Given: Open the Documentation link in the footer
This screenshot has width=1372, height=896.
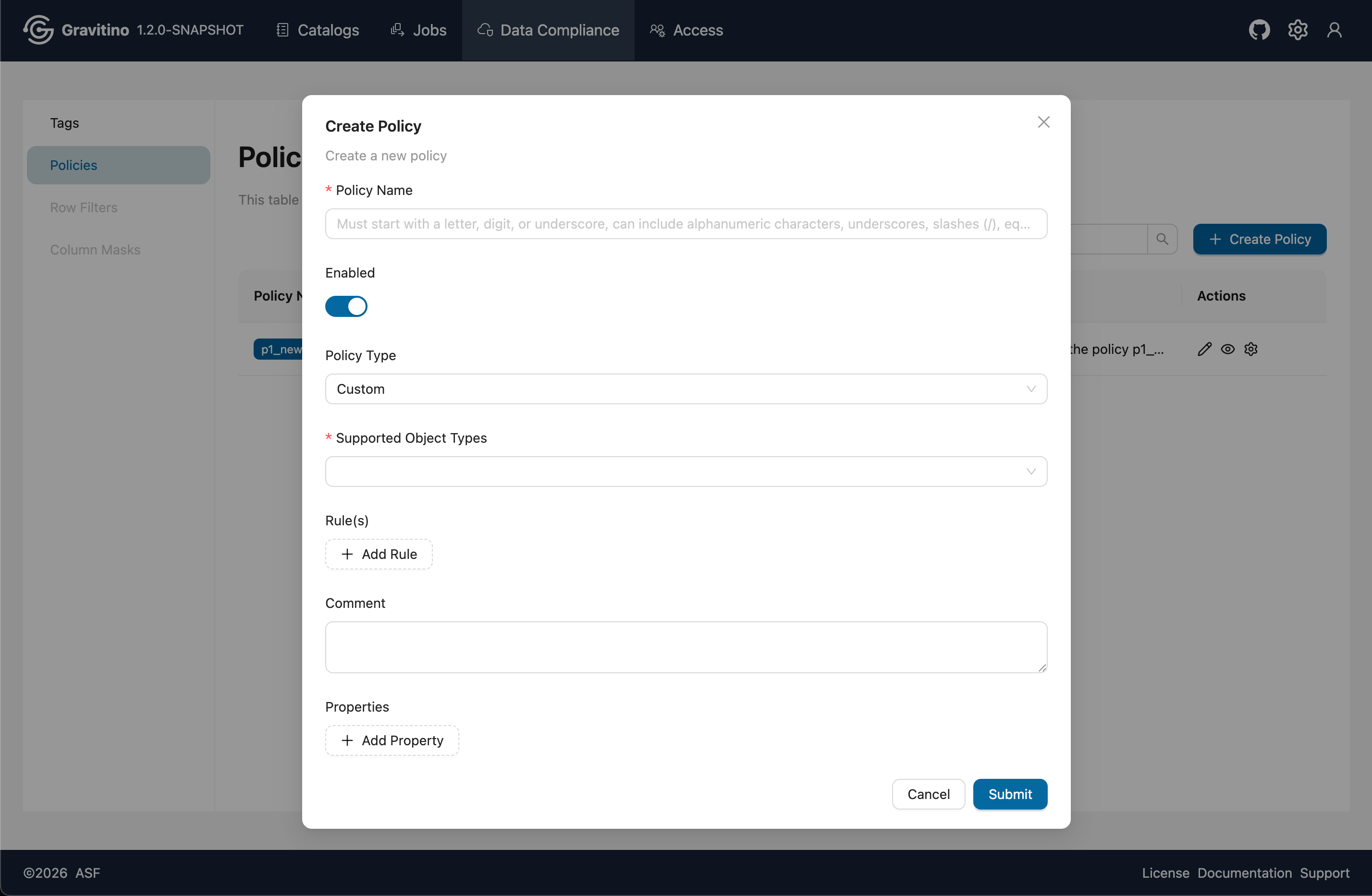Looking at the screenshot, I should point(1245,872).
